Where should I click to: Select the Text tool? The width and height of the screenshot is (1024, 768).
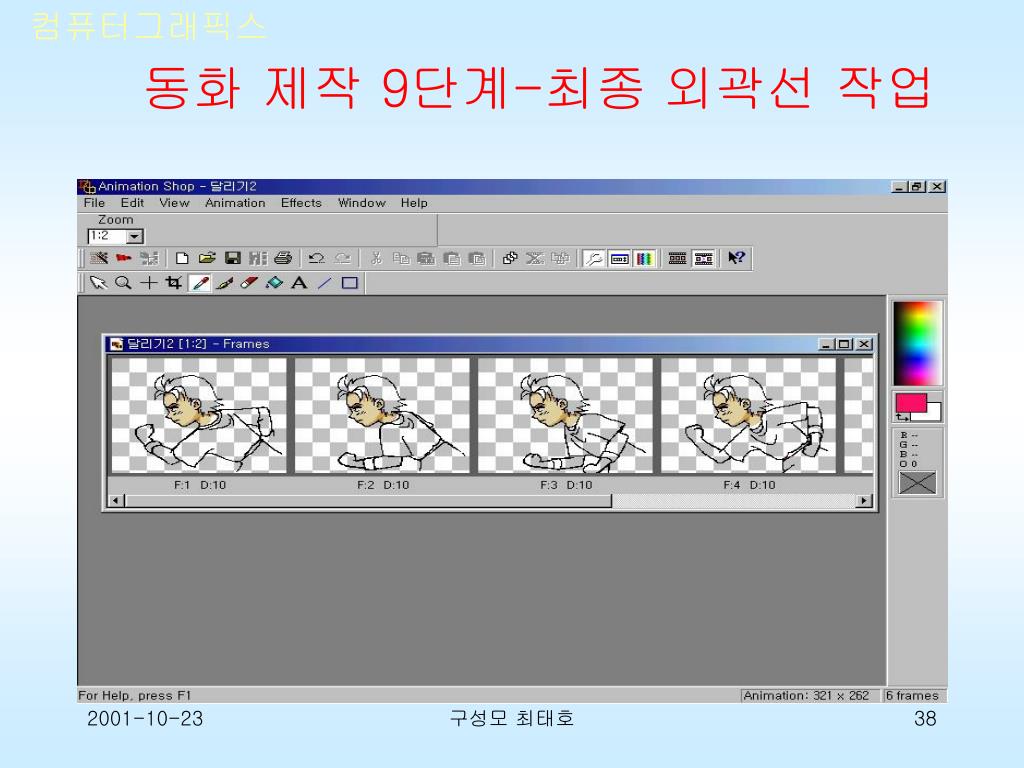point(299,283)
